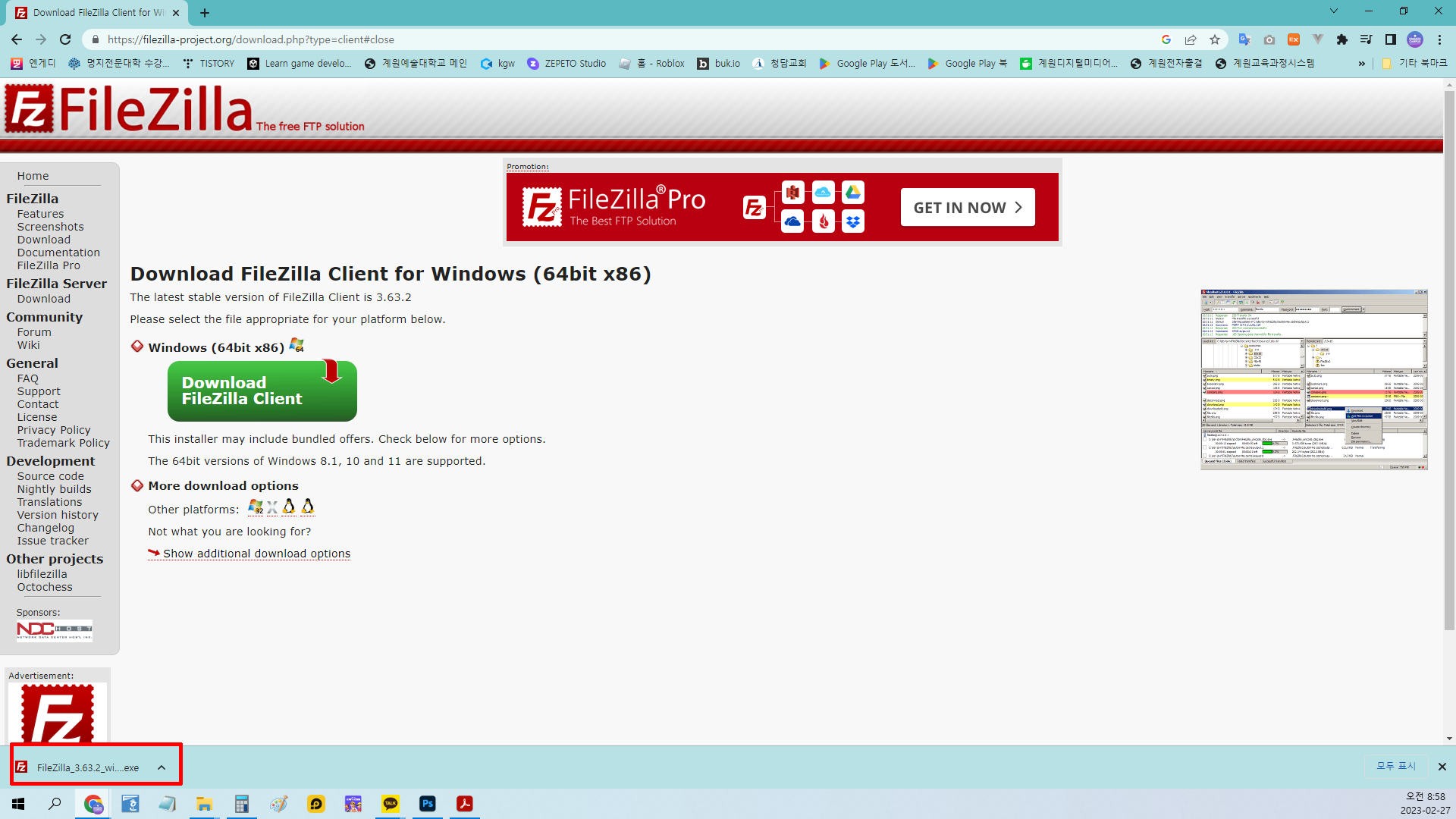
Task: Reload the page with the refresh icon
Action: (65, 39)
